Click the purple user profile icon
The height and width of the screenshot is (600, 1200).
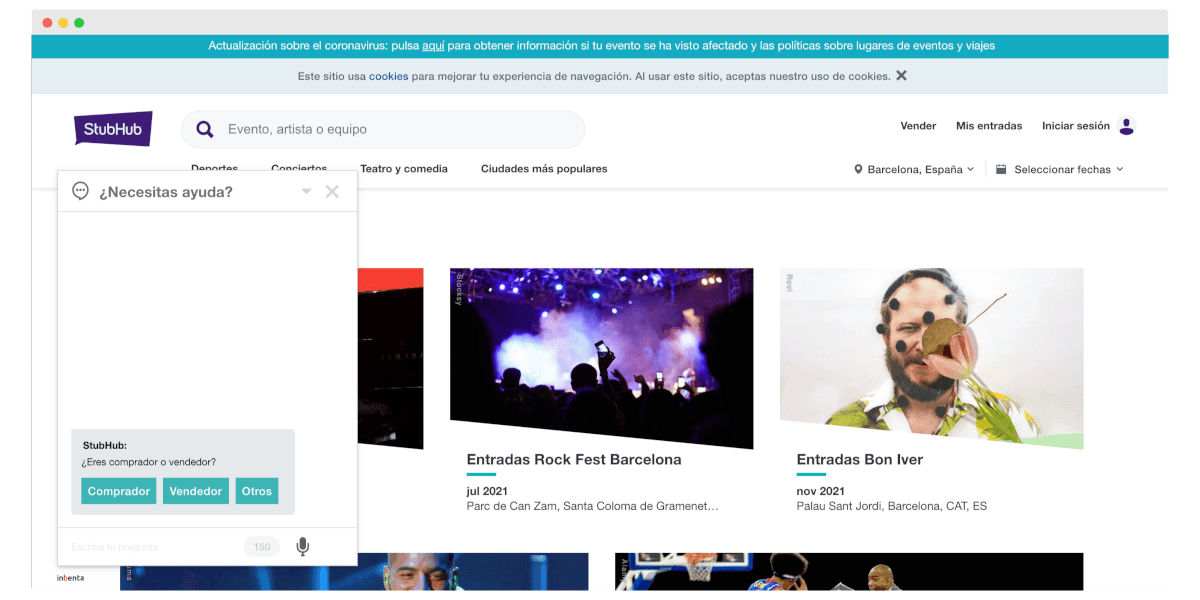pyautogui.click(x=1126, y=126)
